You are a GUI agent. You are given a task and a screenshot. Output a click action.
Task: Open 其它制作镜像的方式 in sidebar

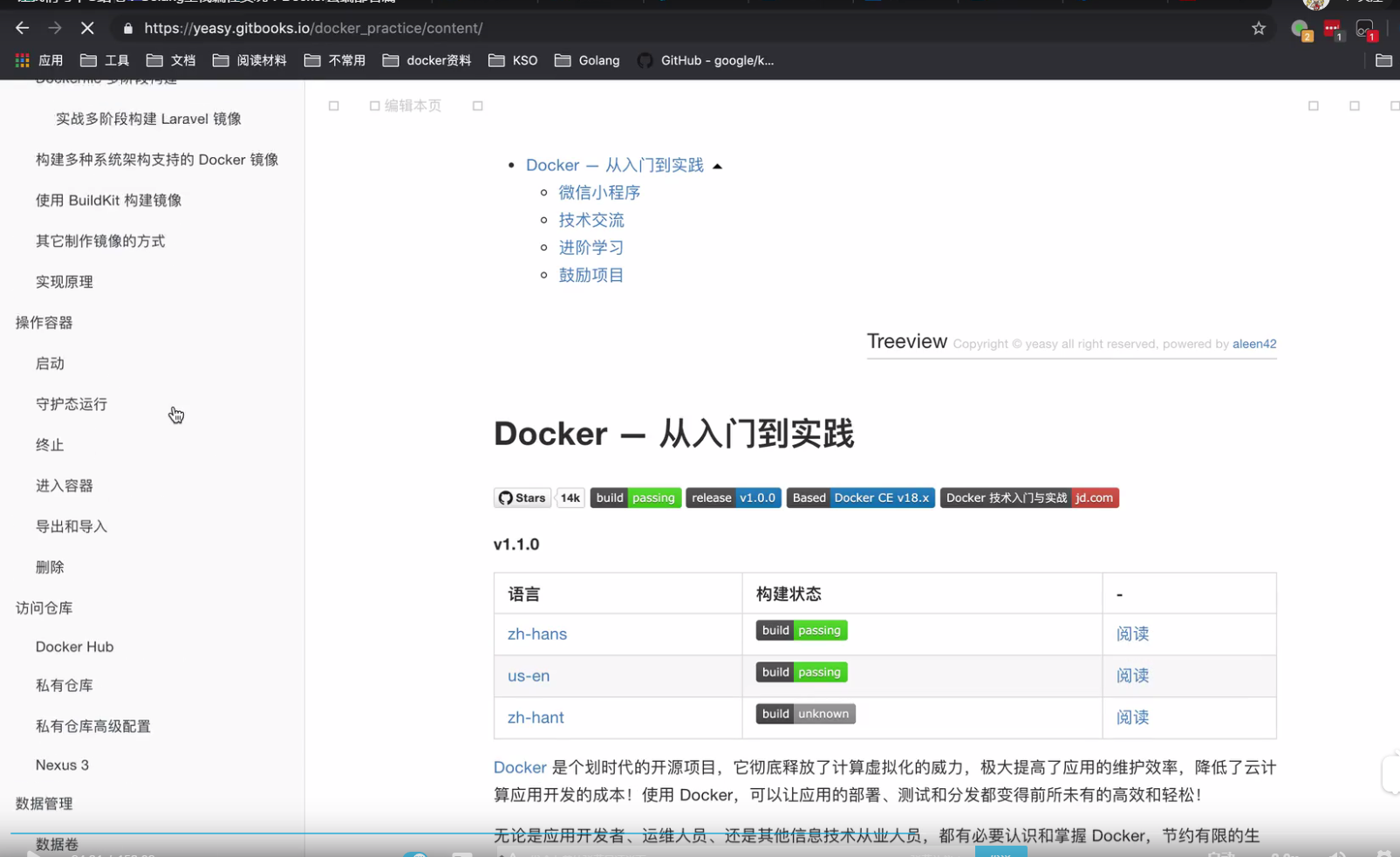point(100,241)
